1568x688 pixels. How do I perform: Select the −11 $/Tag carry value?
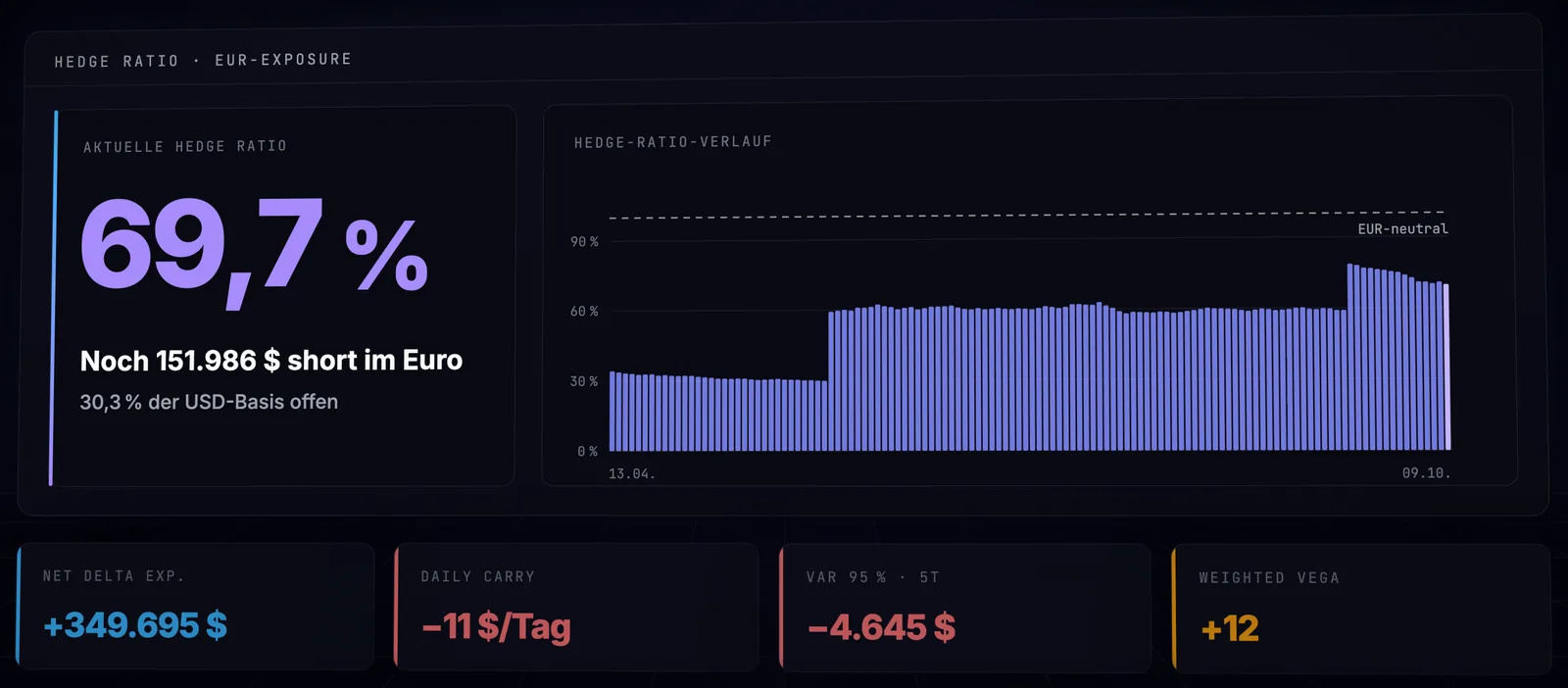[x=496, y=626]
